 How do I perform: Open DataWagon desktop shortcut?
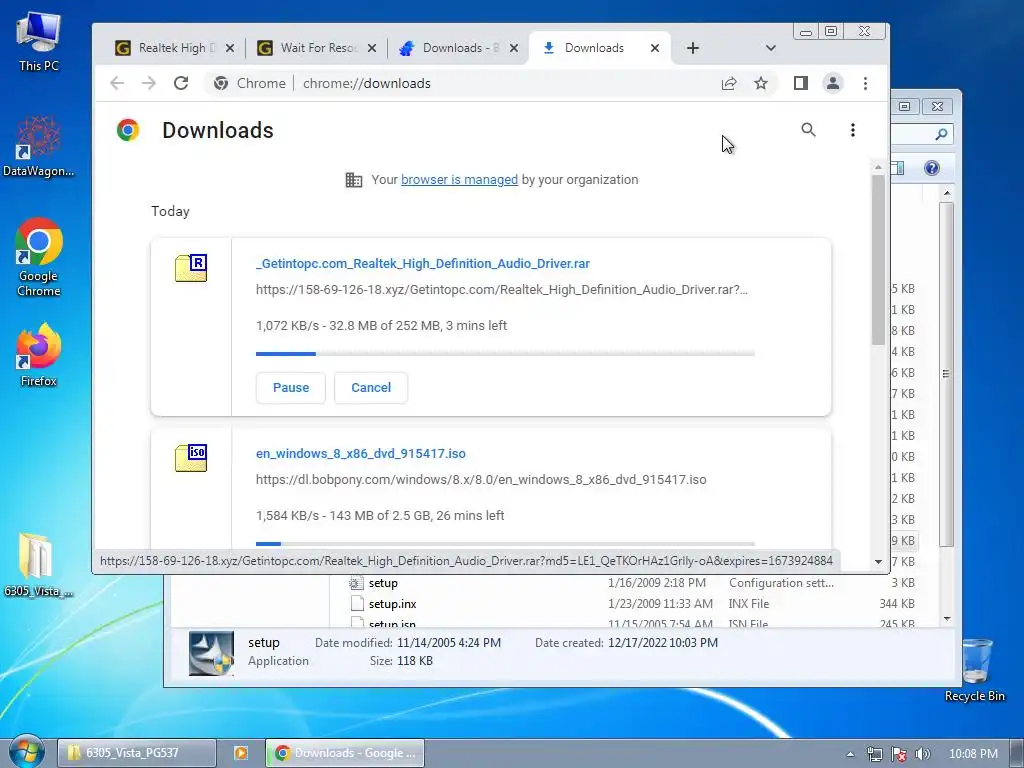click(x=39, y=146)
